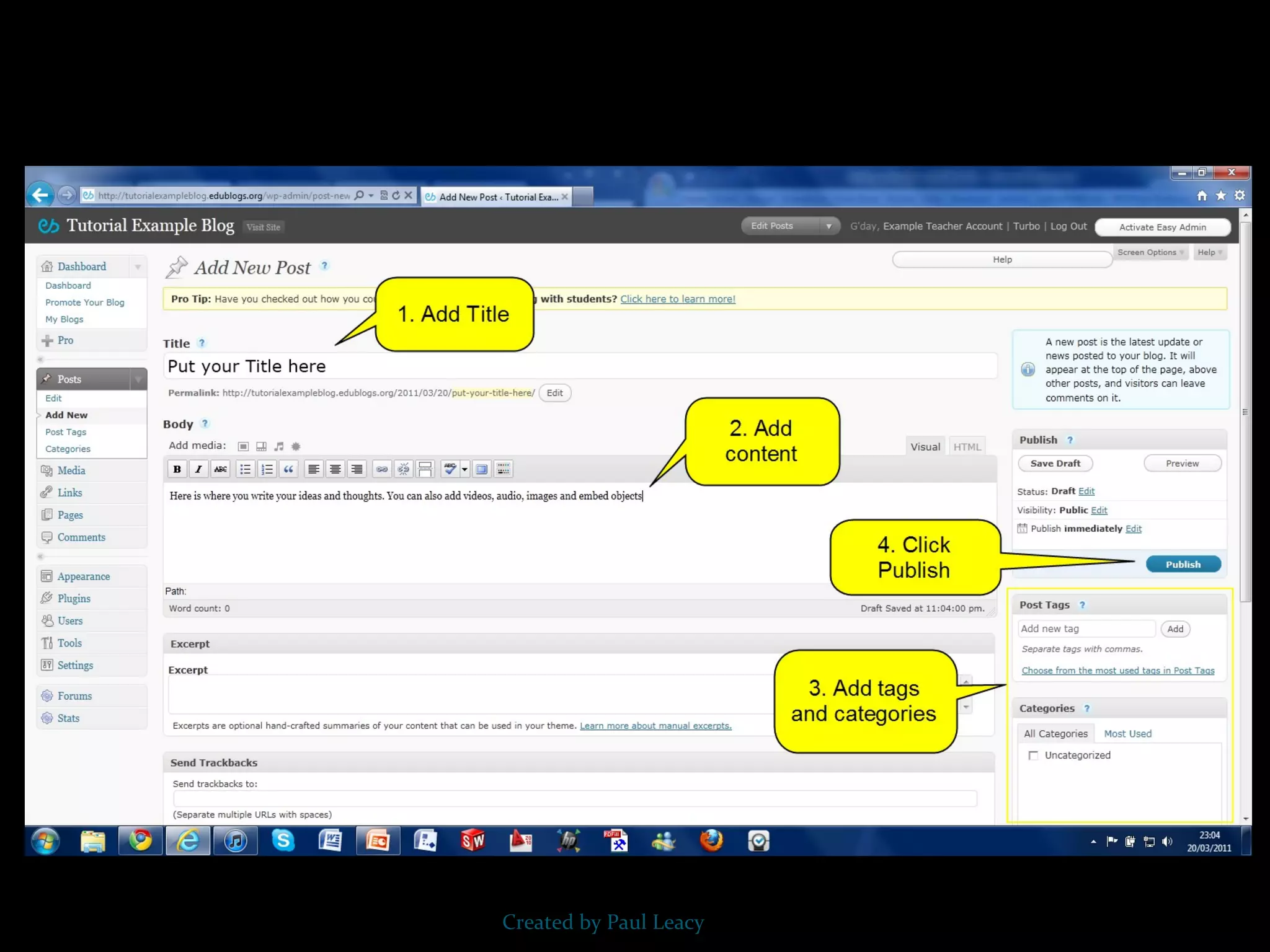
Task: Click the Add Audio music note icon
Action: pyautogui.click(x=279, y=446)
